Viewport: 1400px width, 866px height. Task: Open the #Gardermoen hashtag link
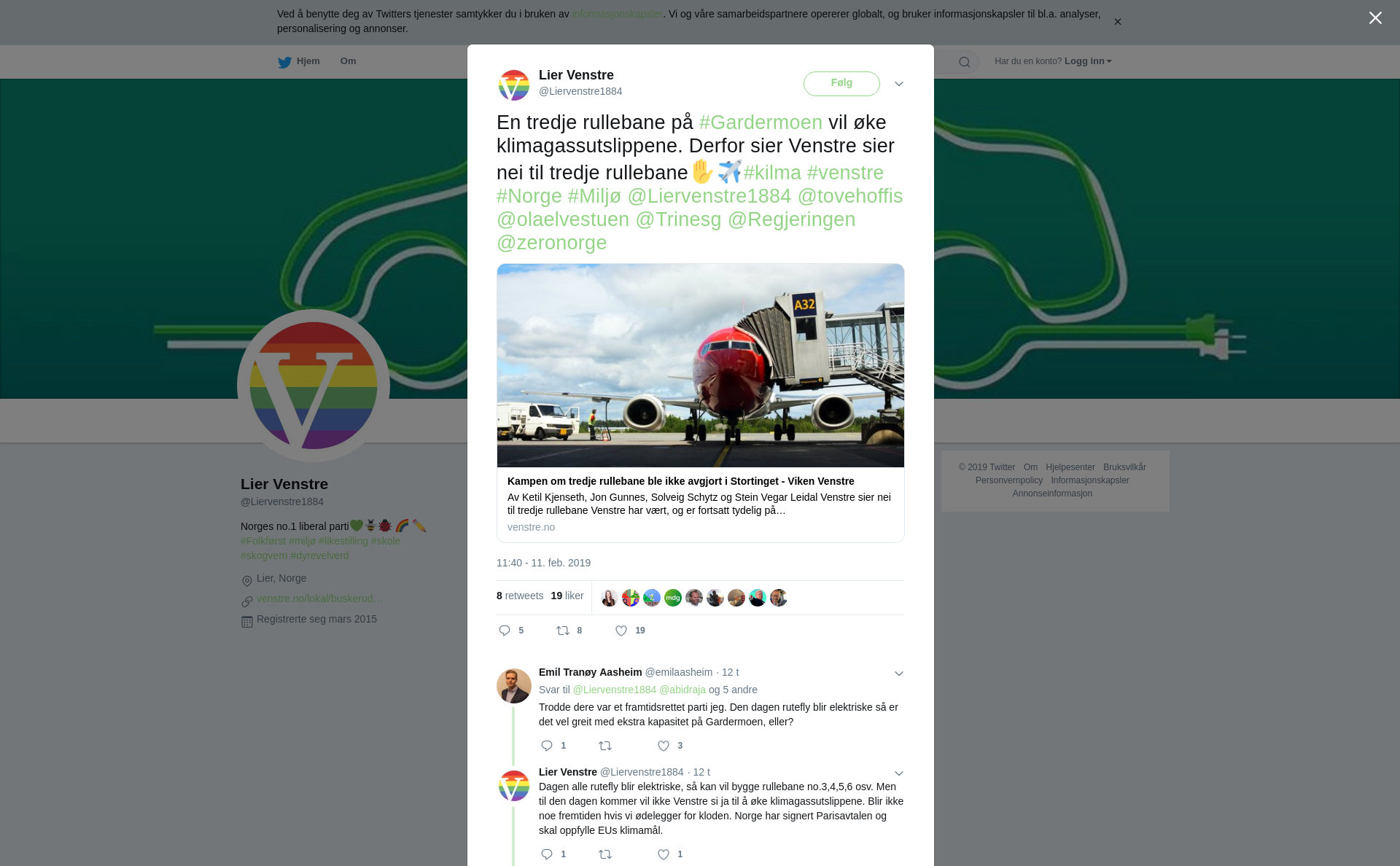(761, 122)
